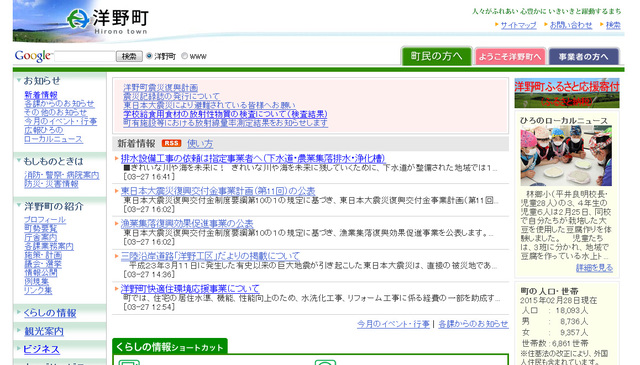This screenshot has width=640, height=365.
Task: Open 各課業務案内 sidebar link
Action: coord(49,246)
